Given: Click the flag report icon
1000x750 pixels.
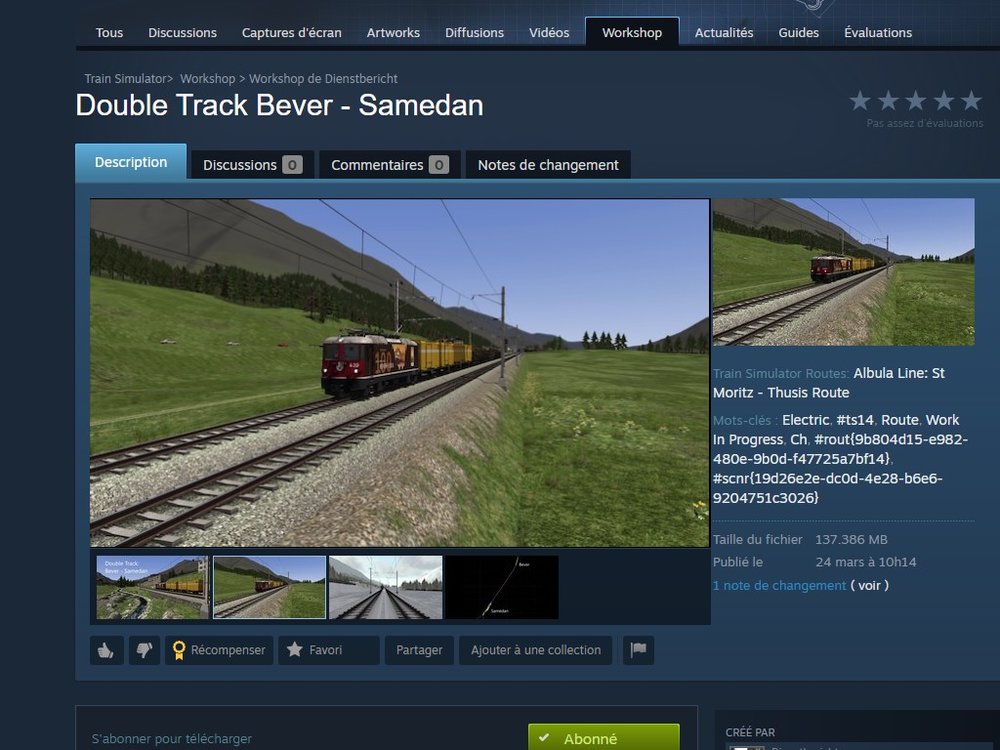Looking at the screenshot, I should (638, 650).
